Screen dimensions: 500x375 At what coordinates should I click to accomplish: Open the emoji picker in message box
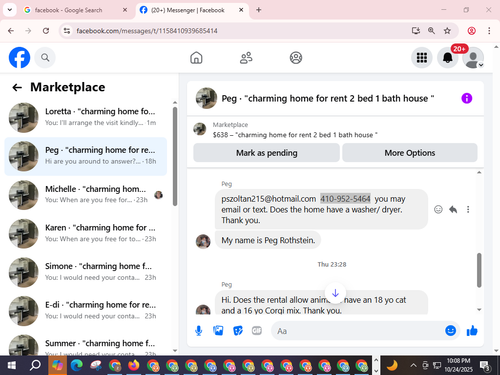coord(450,331)
